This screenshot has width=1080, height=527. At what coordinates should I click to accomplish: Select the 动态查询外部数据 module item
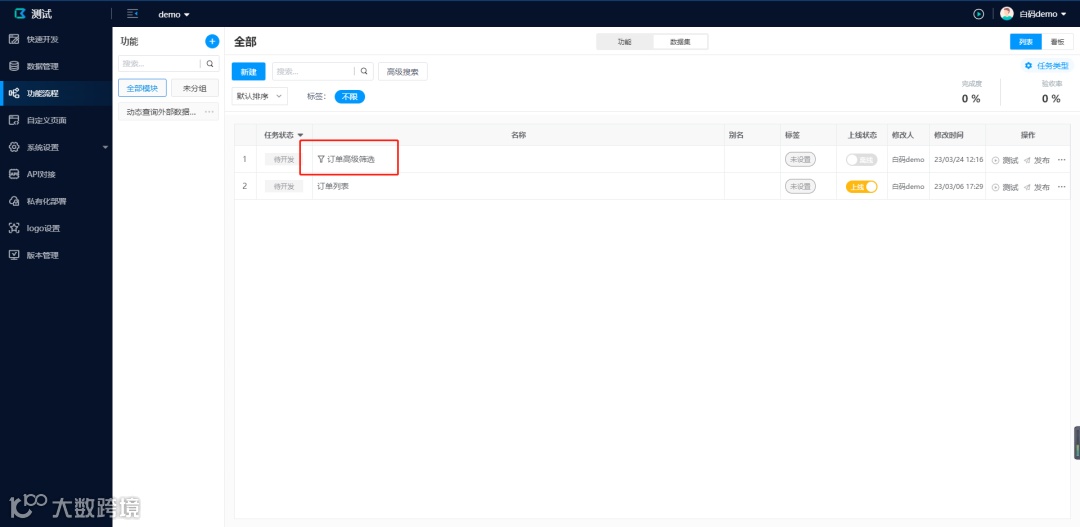point(160,112)
